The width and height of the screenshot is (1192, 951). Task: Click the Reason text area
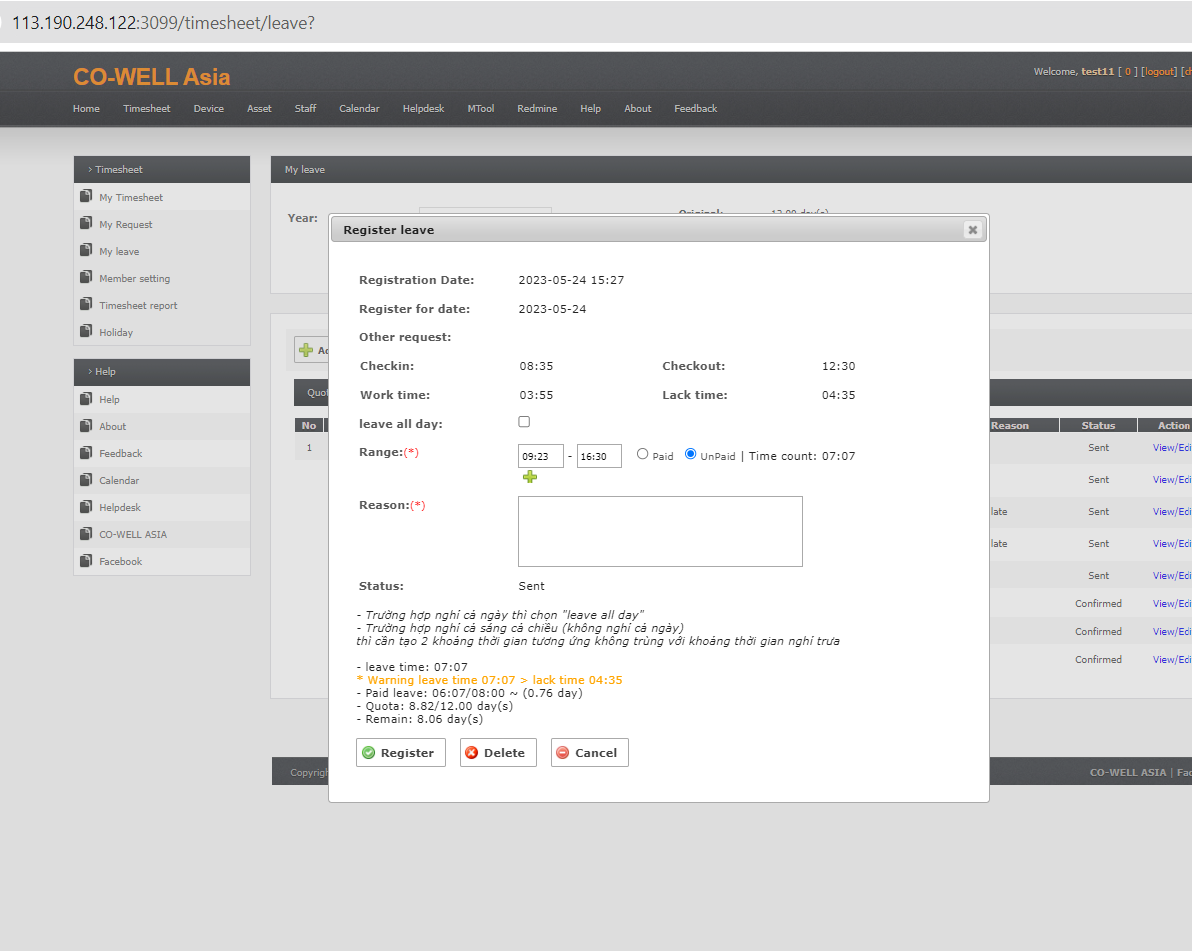pos(660,531)
